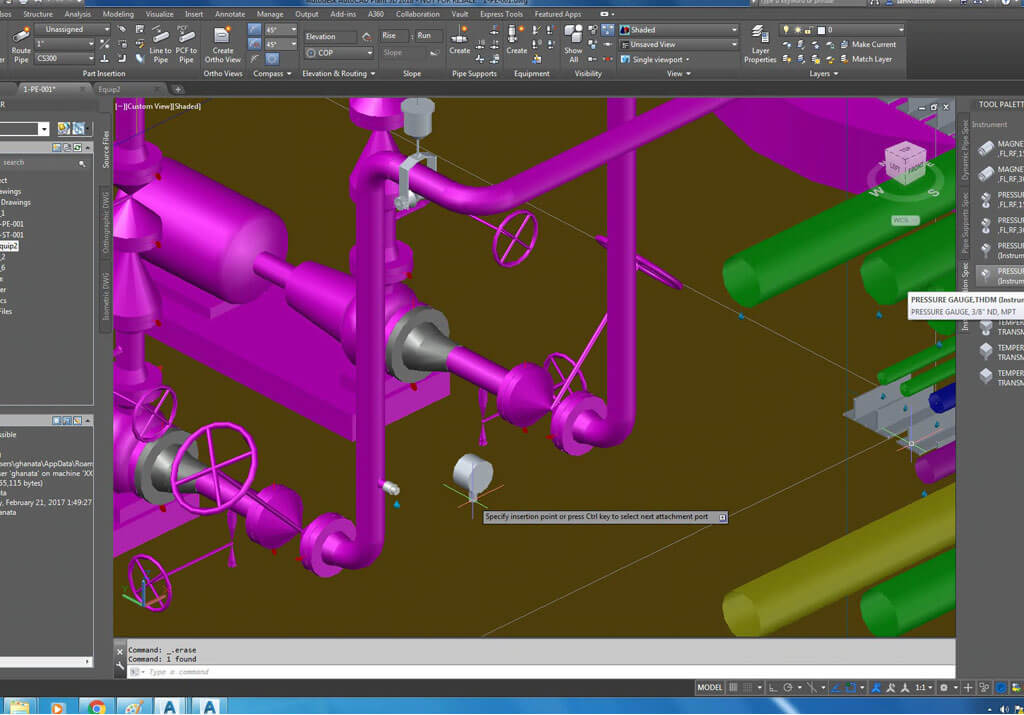Viewport: 1024px width, 715px height.
Task: Open the layer list dropdown
Action: 842,30
